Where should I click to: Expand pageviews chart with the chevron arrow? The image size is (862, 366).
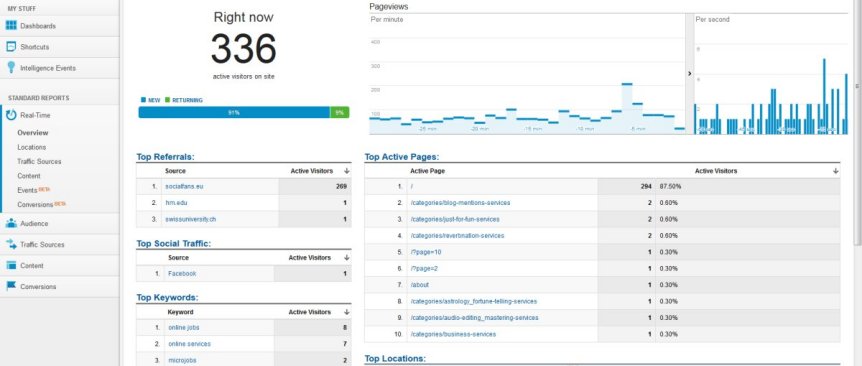pos(689,74)
